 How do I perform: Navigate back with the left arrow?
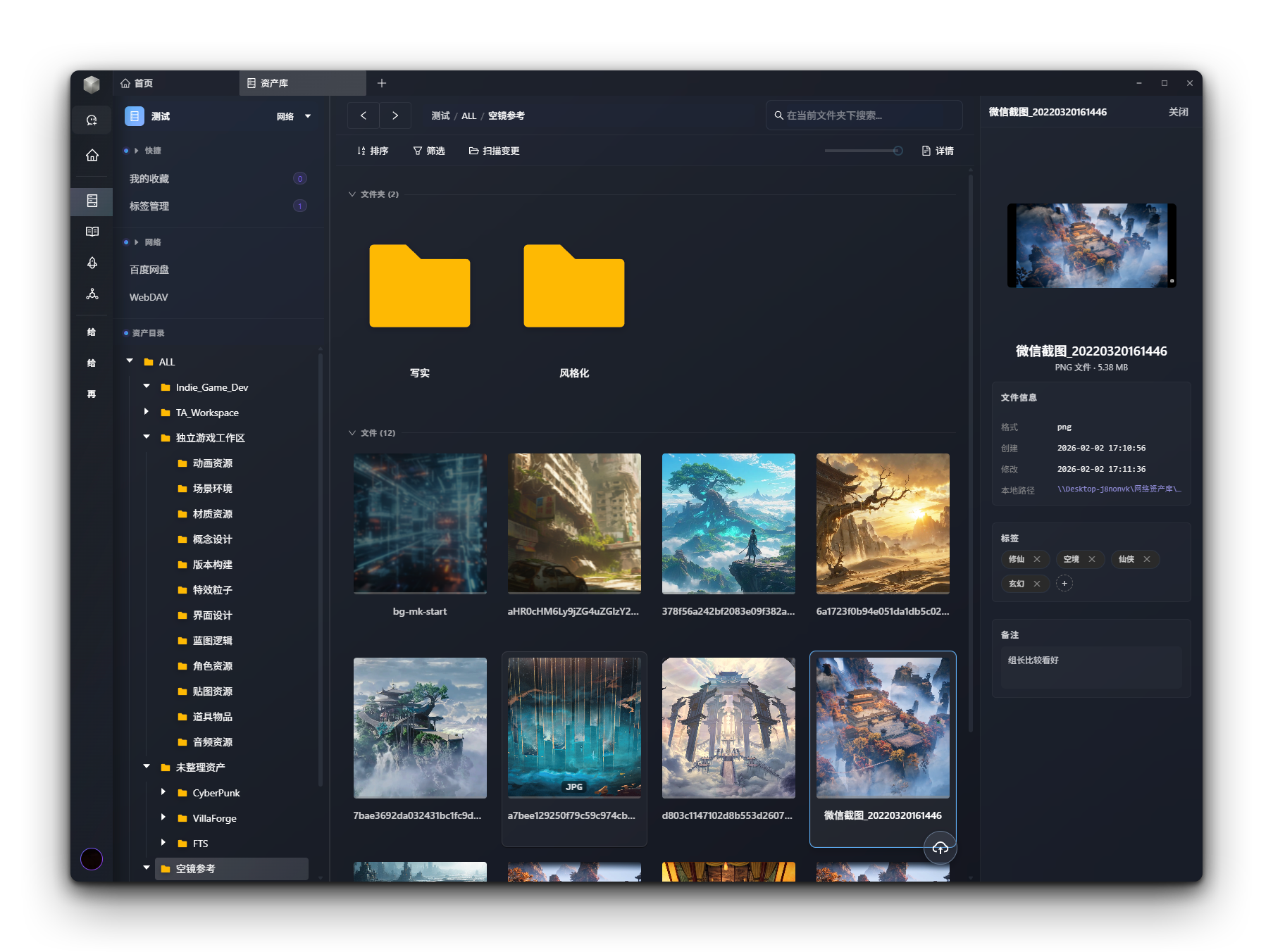click(x=364, y=115)
